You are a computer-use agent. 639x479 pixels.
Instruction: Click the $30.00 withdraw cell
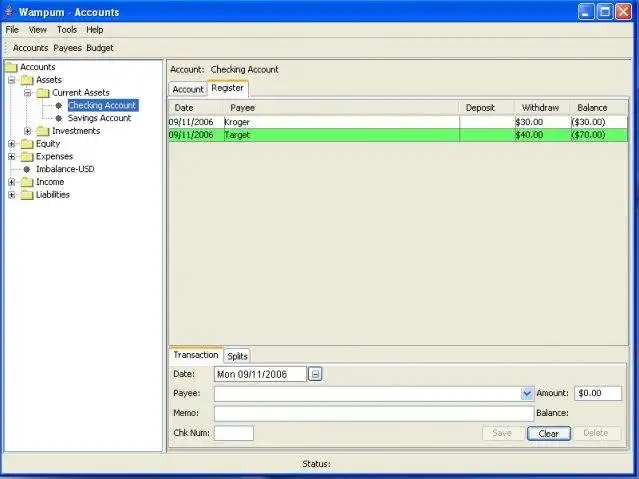[x=542, y=122]
